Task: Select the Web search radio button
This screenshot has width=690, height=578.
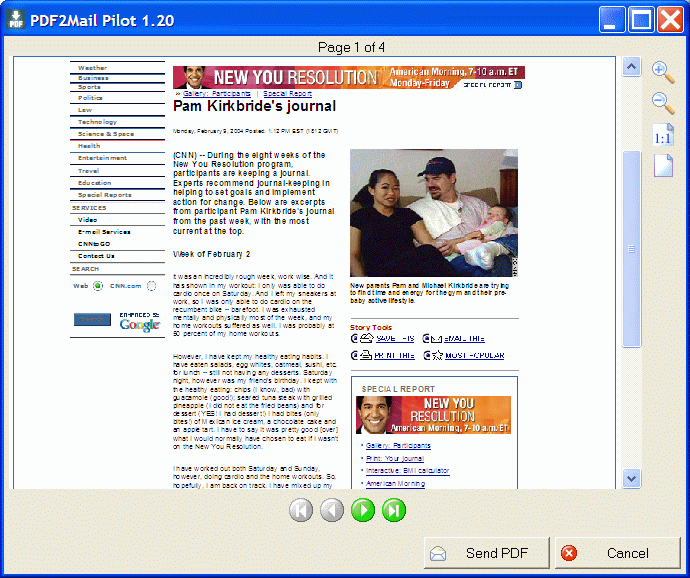Action: coord(98,286)
